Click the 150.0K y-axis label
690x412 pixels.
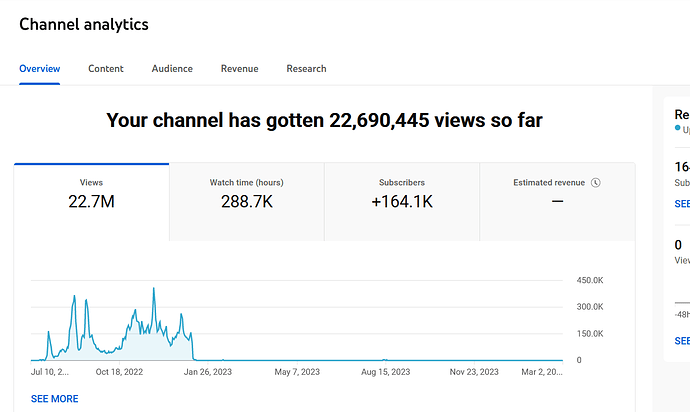click(590, 334)
